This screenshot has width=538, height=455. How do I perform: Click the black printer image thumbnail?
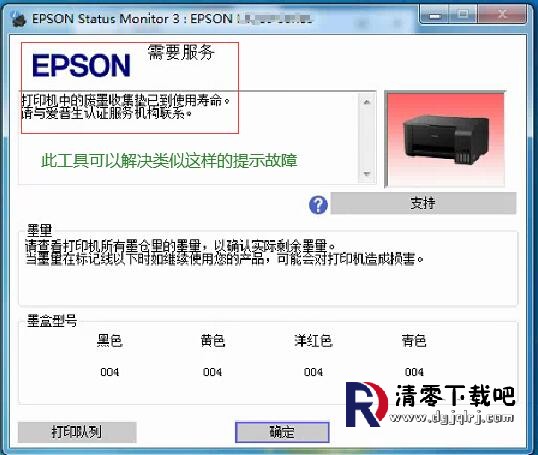pyautogui.click(x=446, y=140)
